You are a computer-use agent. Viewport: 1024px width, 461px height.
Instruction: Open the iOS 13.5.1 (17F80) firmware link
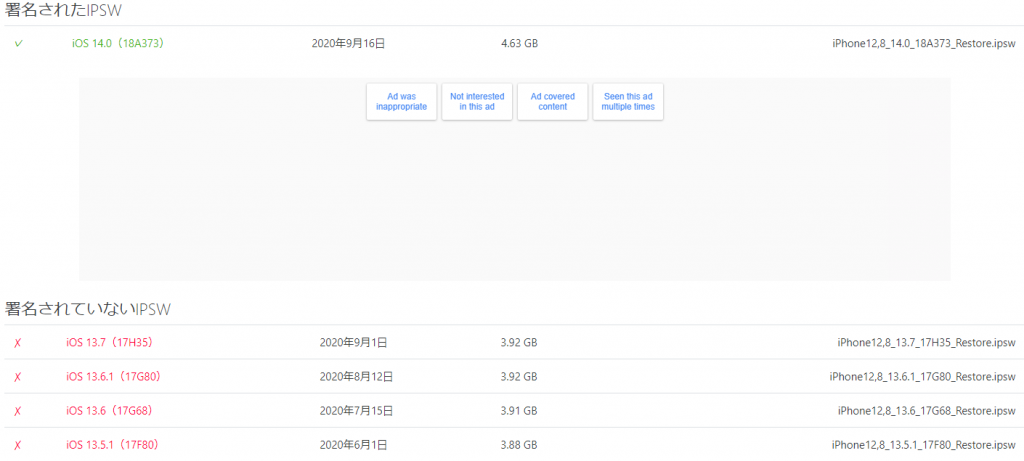[112, 445]
